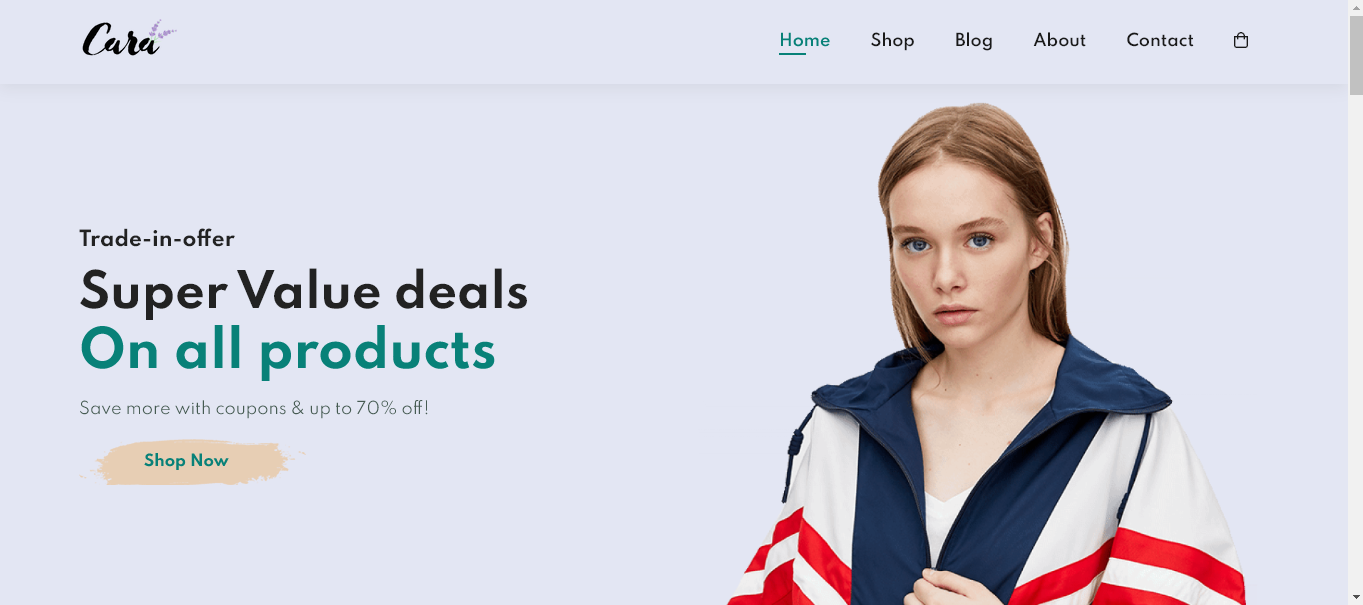Click the "Trade-in-offer" text
1363x605 pixels.
157,239
